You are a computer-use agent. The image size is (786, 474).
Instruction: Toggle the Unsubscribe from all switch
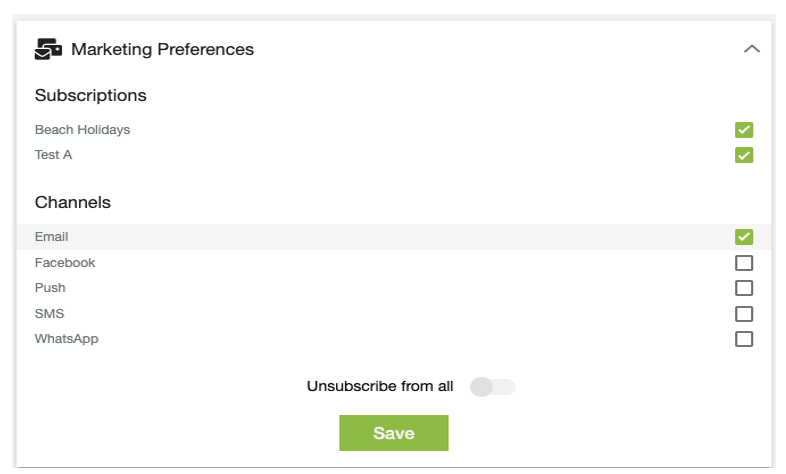pyautogui.click(x=492, y=387)
